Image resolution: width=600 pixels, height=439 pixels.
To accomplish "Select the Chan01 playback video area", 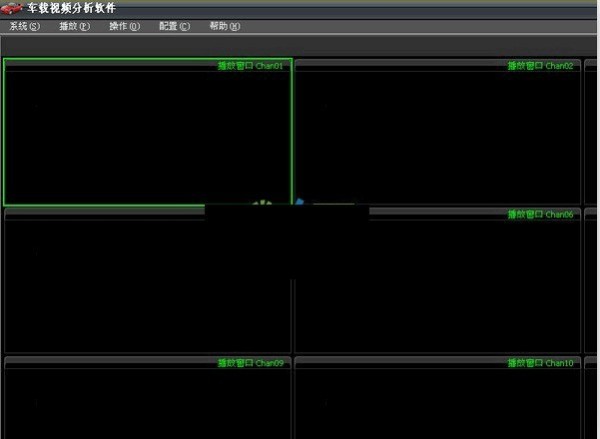I will (148, 137).
